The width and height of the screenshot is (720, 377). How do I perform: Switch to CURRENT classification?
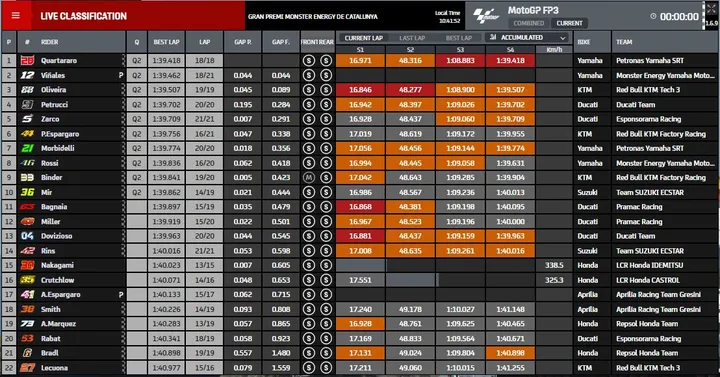click(569, 23)
